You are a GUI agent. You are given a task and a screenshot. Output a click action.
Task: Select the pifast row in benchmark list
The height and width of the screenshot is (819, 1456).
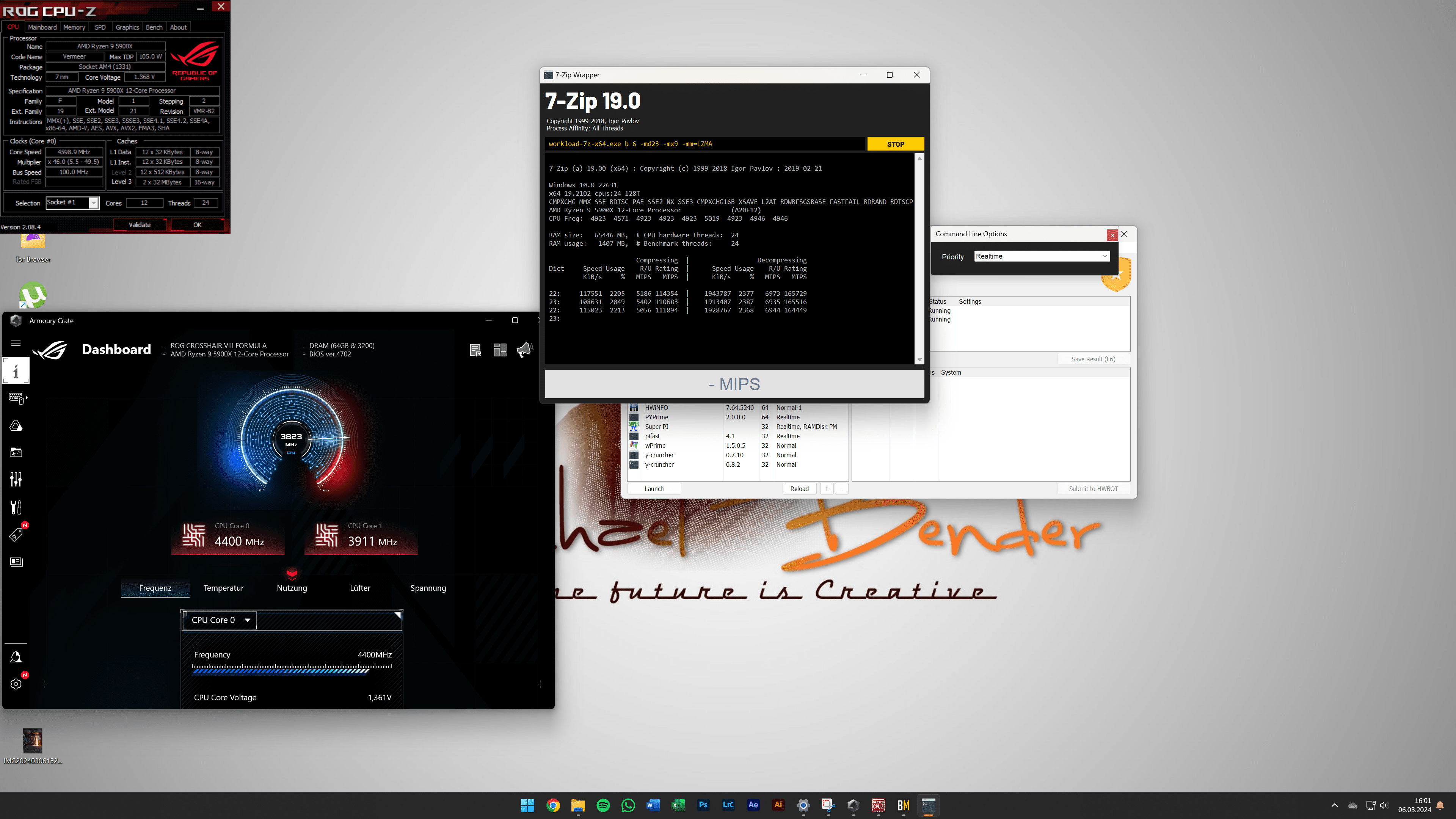point(737,436)
